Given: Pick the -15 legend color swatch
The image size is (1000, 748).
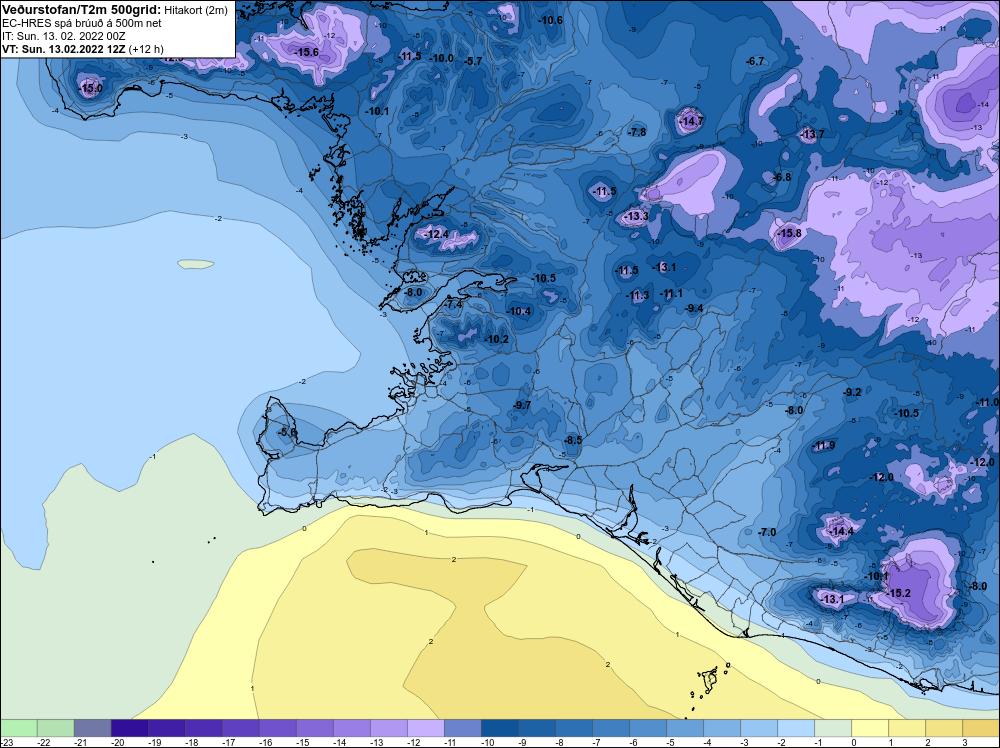Looking at the screenshot, I should 315,728.
